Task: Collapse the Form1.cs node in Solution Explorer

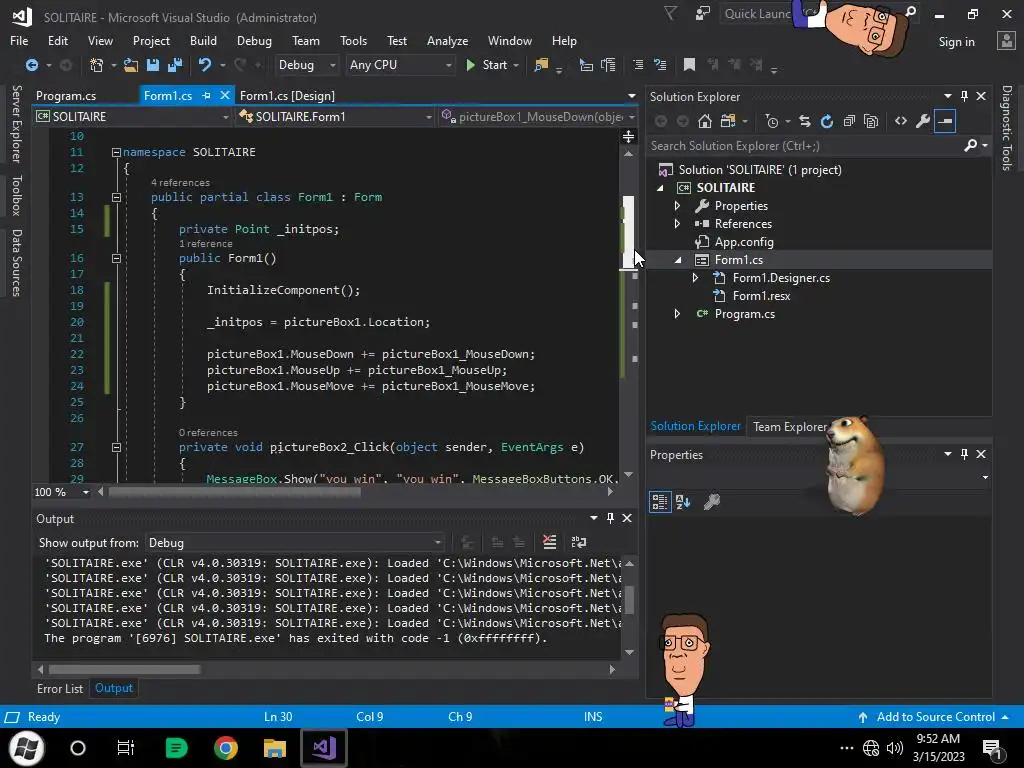Action: 678,260
